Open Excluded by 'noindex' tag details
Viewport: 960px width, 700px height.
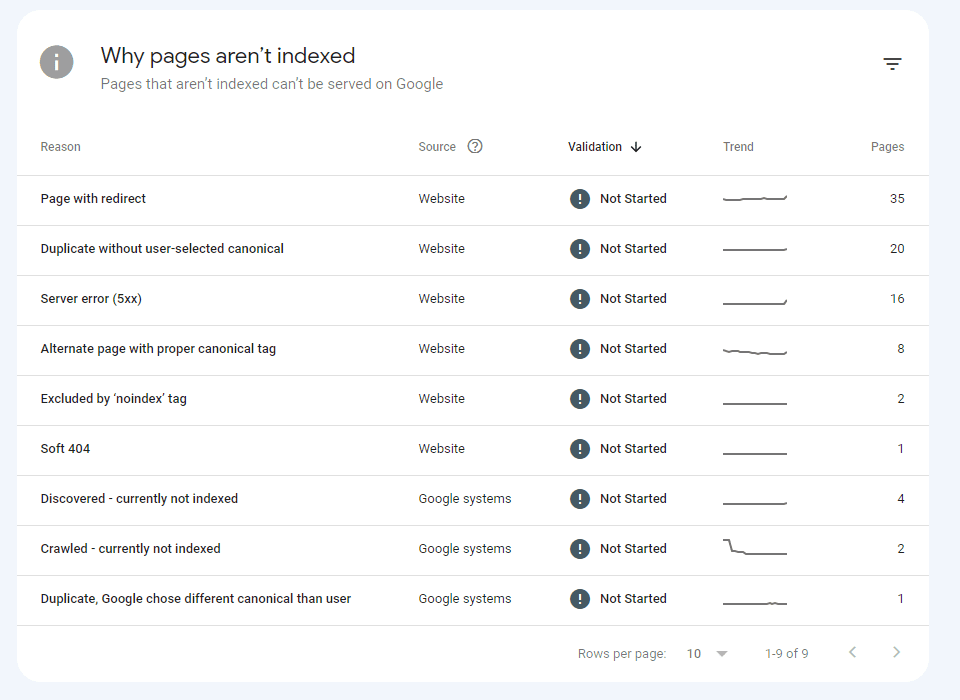(473, 400)
